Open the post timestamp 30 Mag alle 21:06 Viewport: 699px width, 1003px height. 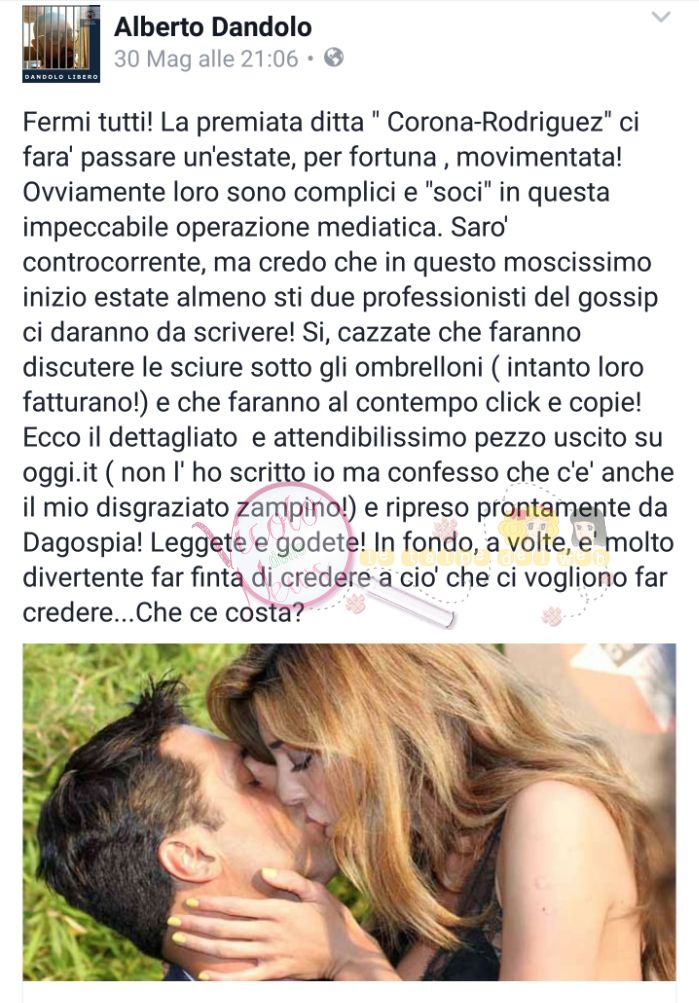point(206,59)
